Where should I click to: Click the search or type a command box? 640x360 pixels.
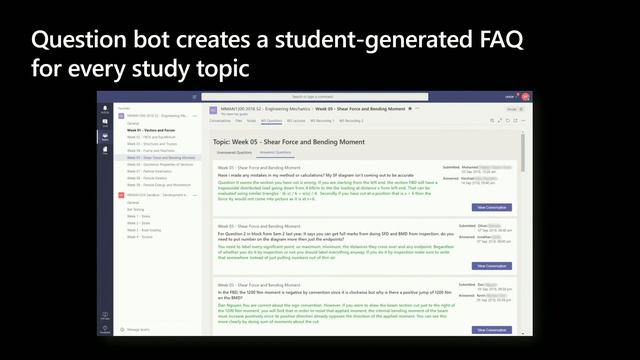click(x=314, y=97)
